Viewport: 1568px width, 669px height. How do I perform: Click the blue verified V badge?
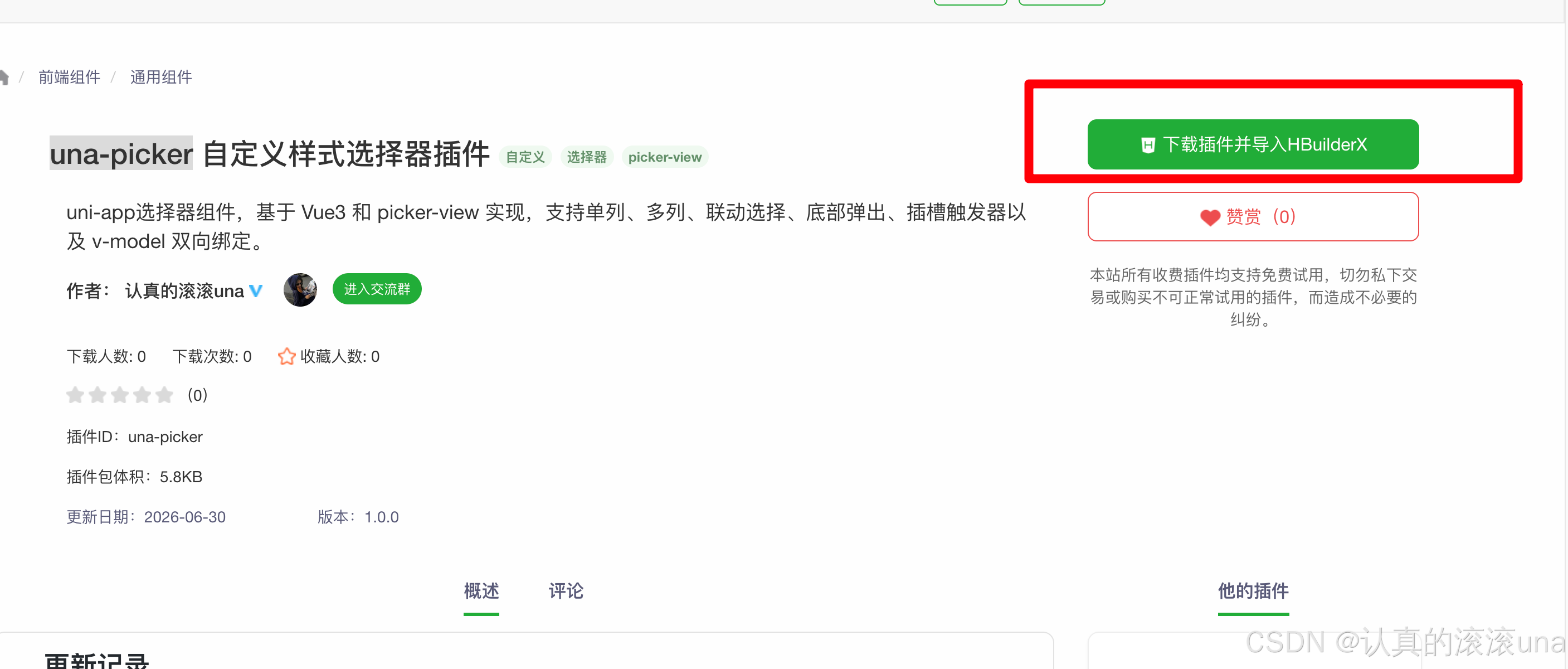click(x=256, y=291)
